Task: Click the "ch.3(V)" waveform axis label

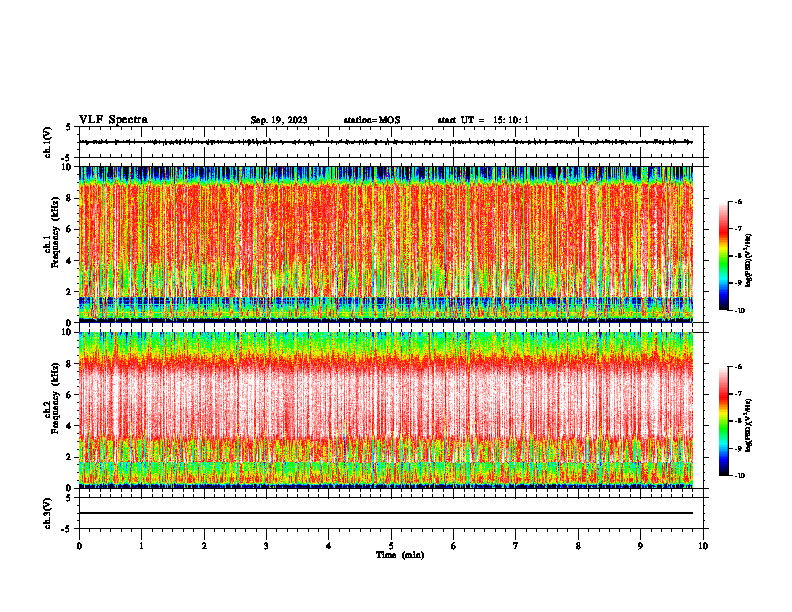Action: [x=48, y=513]
